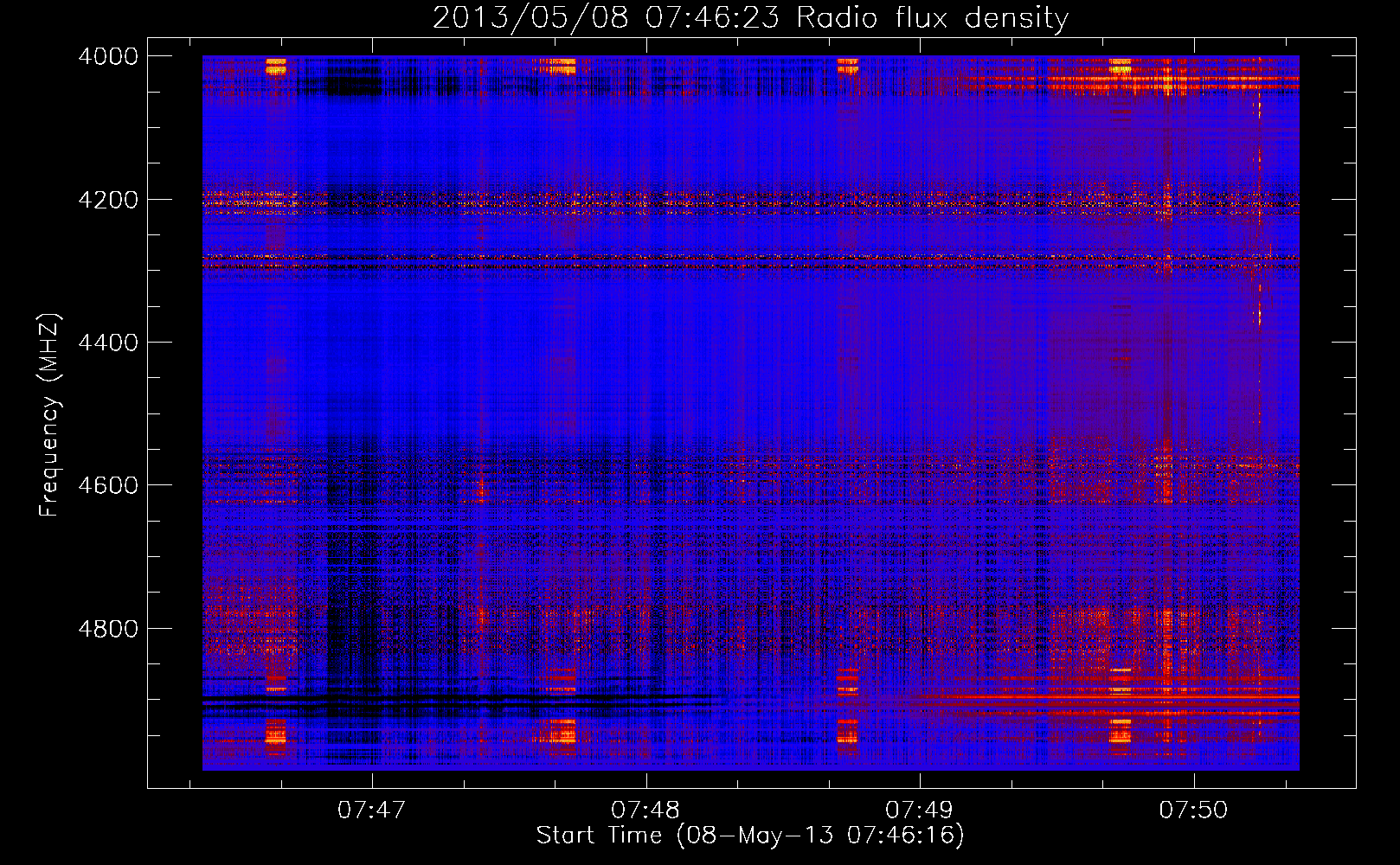Click the 07:49 time tick label
Viewport: 1400px width, 865px height.
[x=919, y=810]
